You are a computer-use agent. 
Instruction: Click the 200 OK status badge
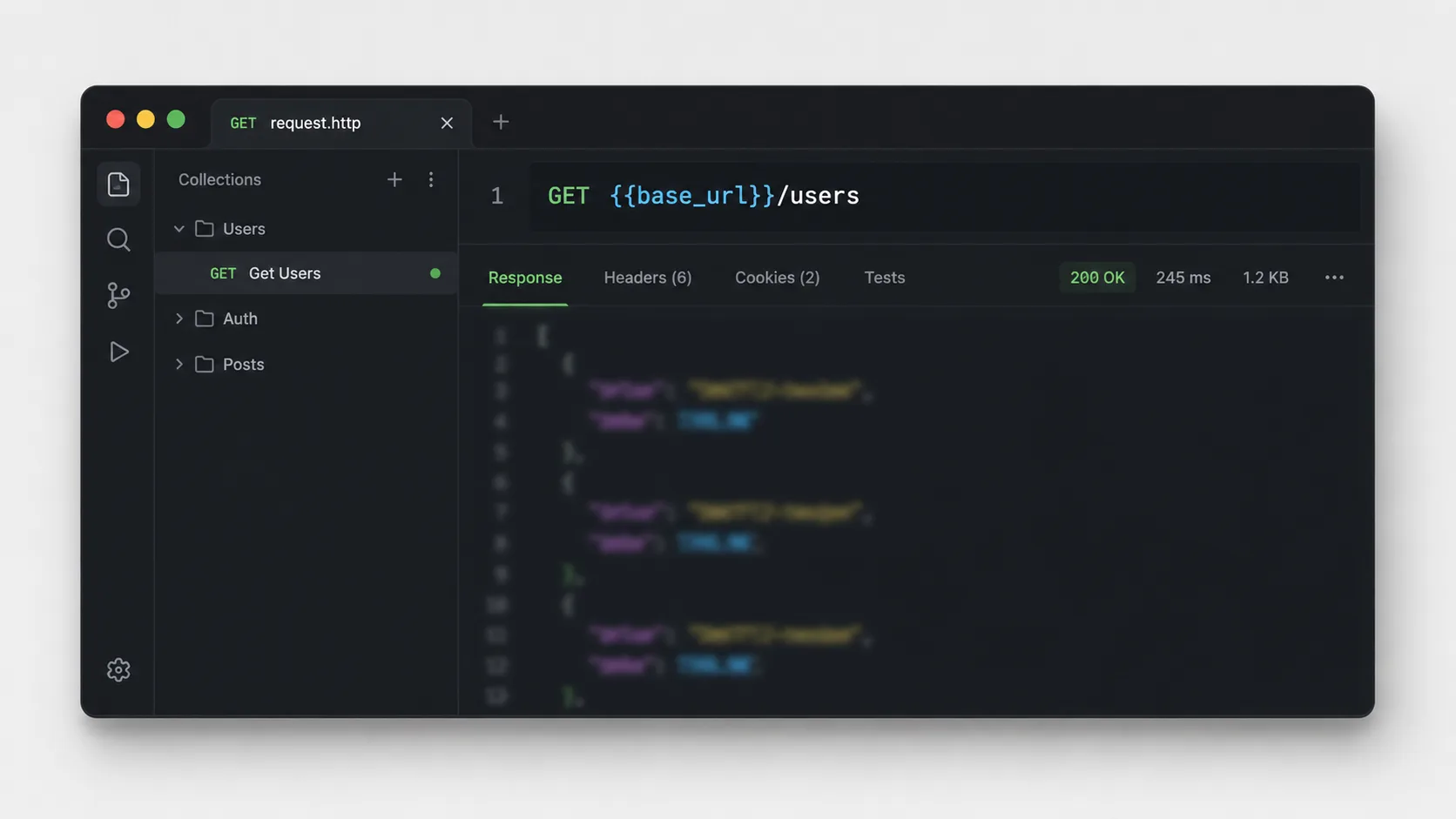(1097, 278)
